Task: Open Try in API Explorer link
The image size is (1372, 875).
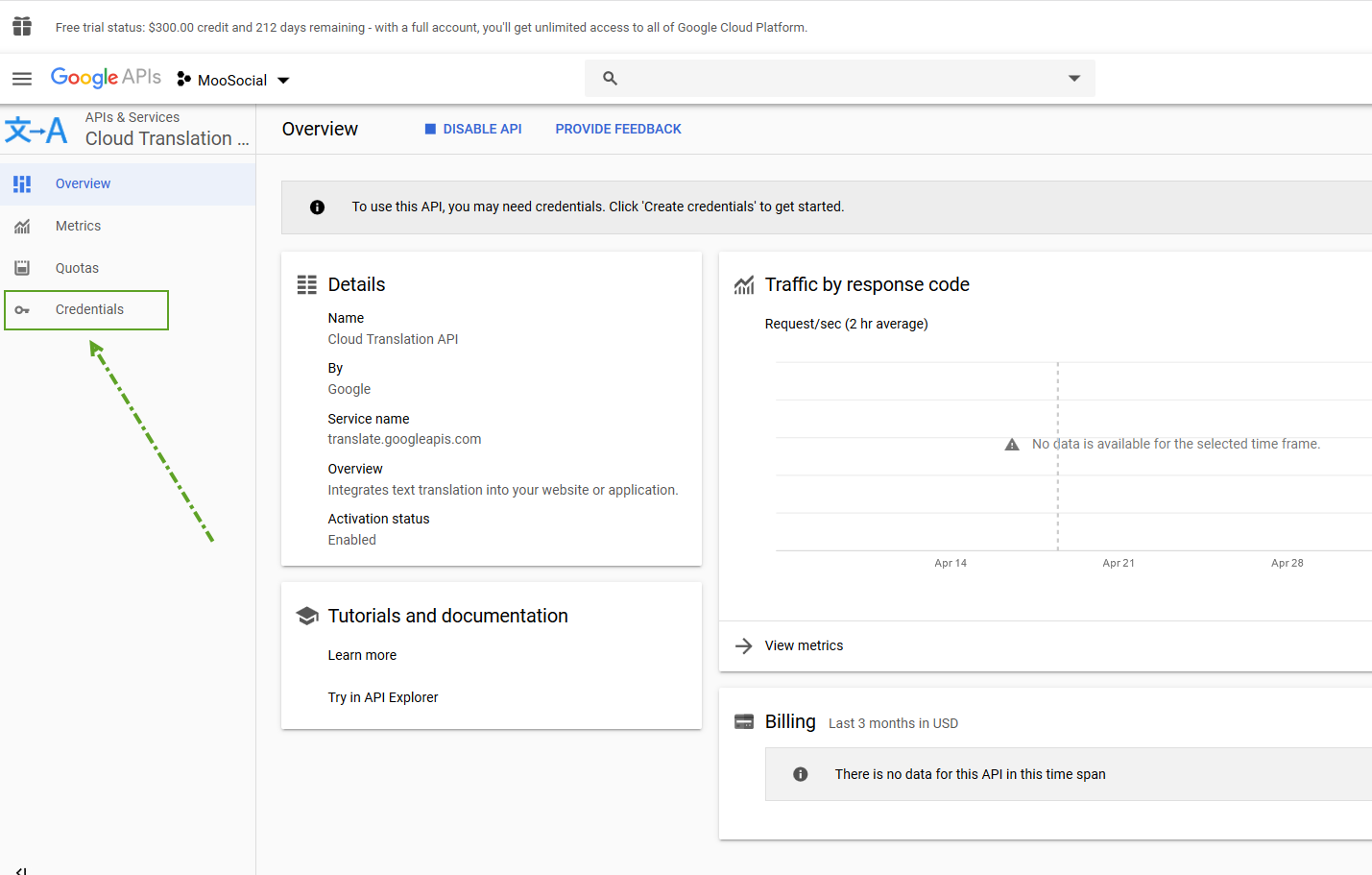Action: point(383,697)
